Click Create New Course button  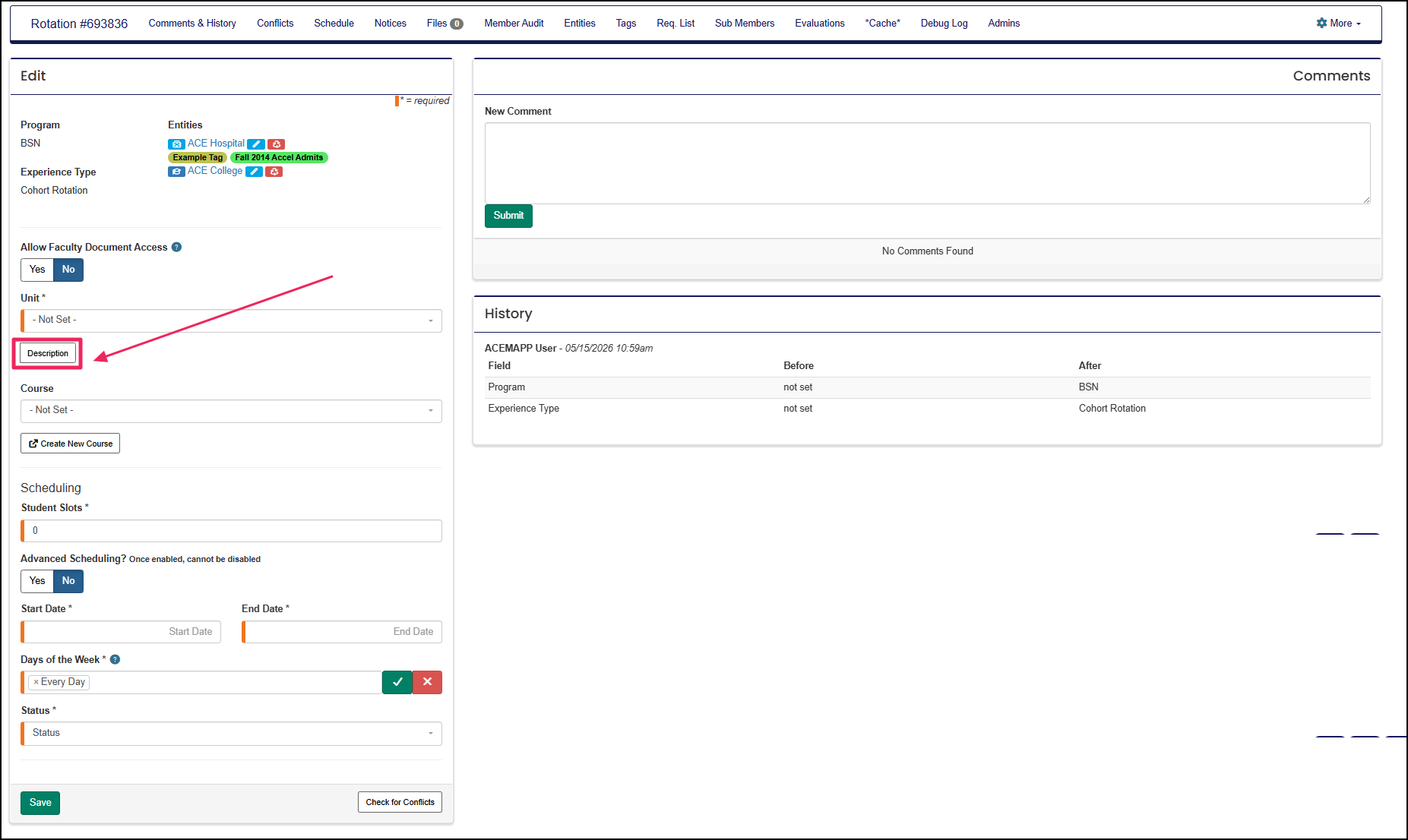[70, 444]
